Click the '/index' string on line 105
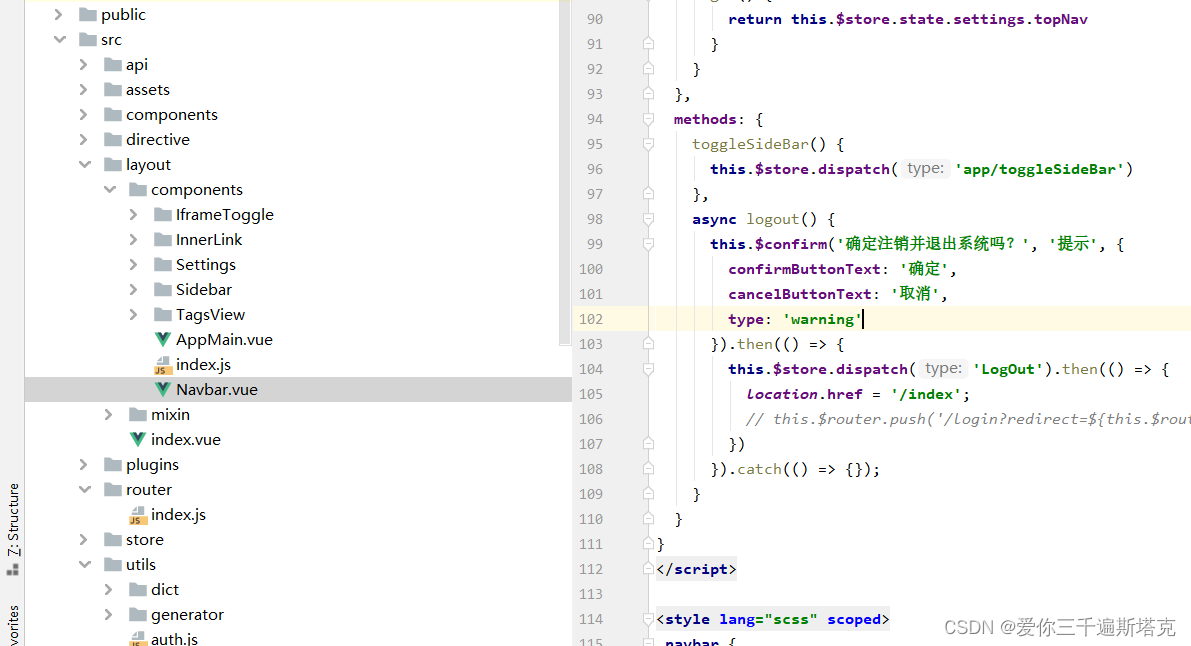The image size is (1191, 646). point(926,394)
